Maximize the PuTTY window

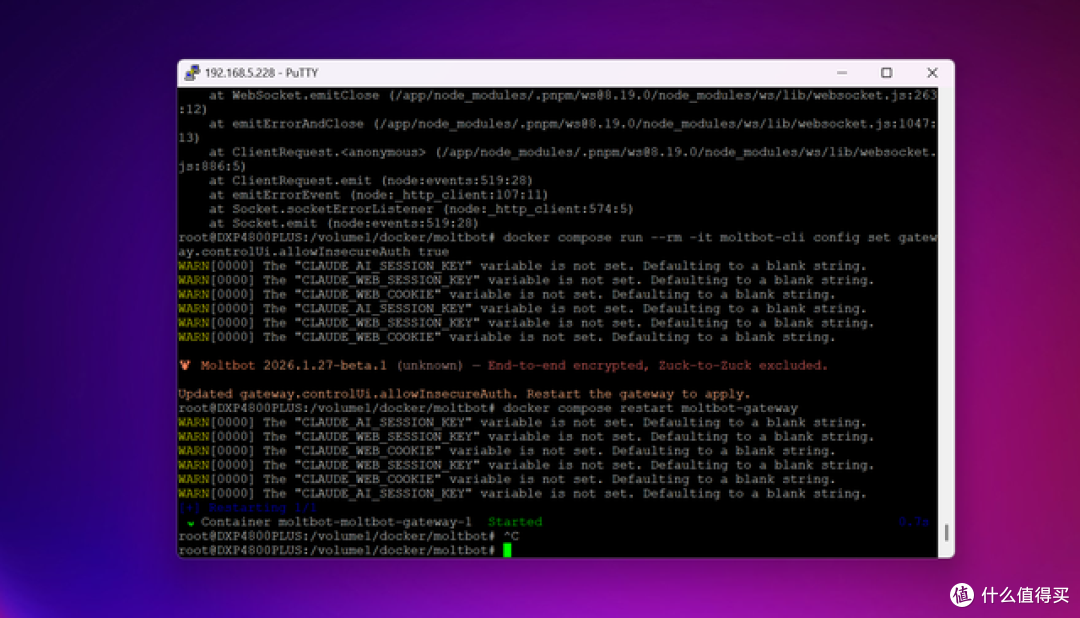pos(886,72)
